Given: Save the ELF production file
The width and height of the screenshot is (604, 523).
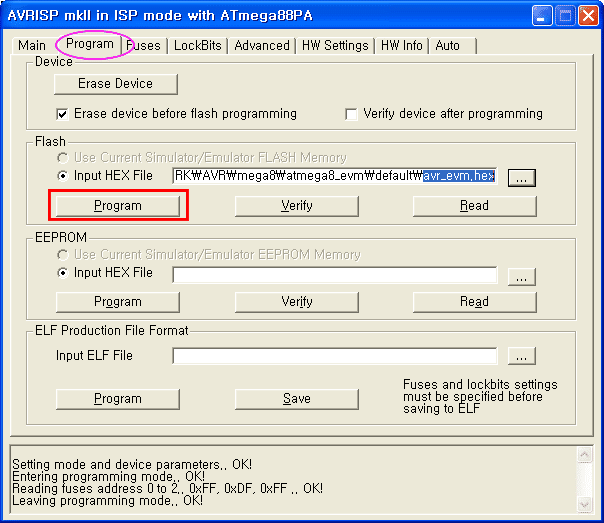Looking at the screenshot, I should coord(297,399).
